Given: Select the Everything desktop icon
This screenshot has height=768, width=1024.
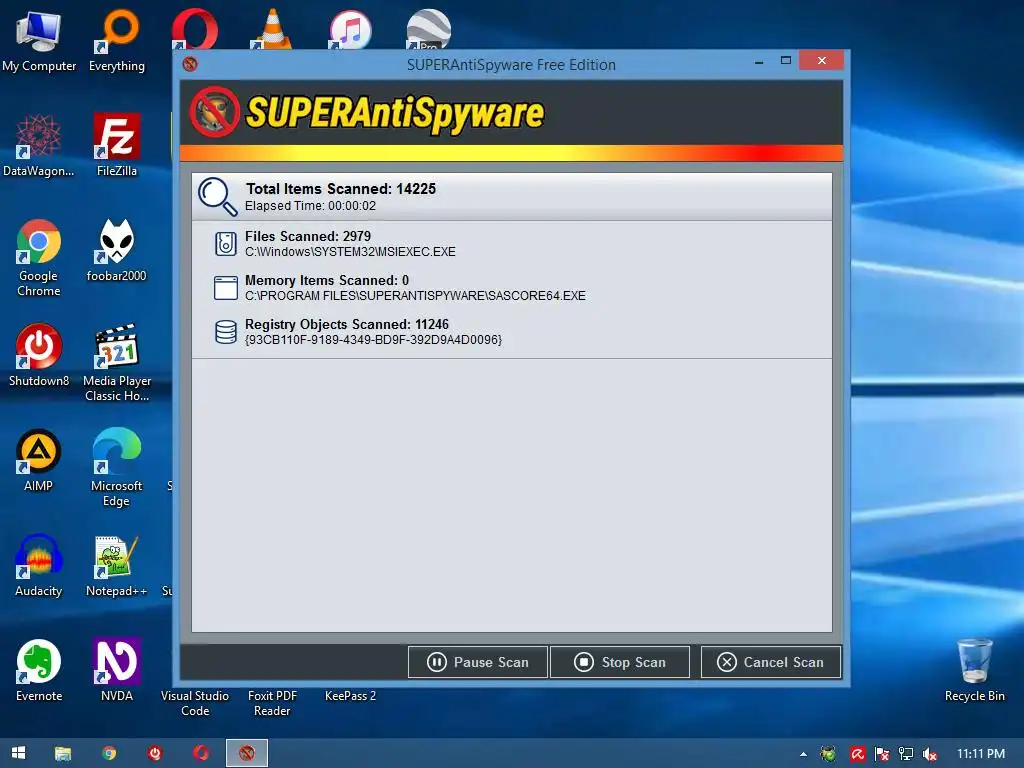Looking at the screenshot, I should click(x=117, y=42).
